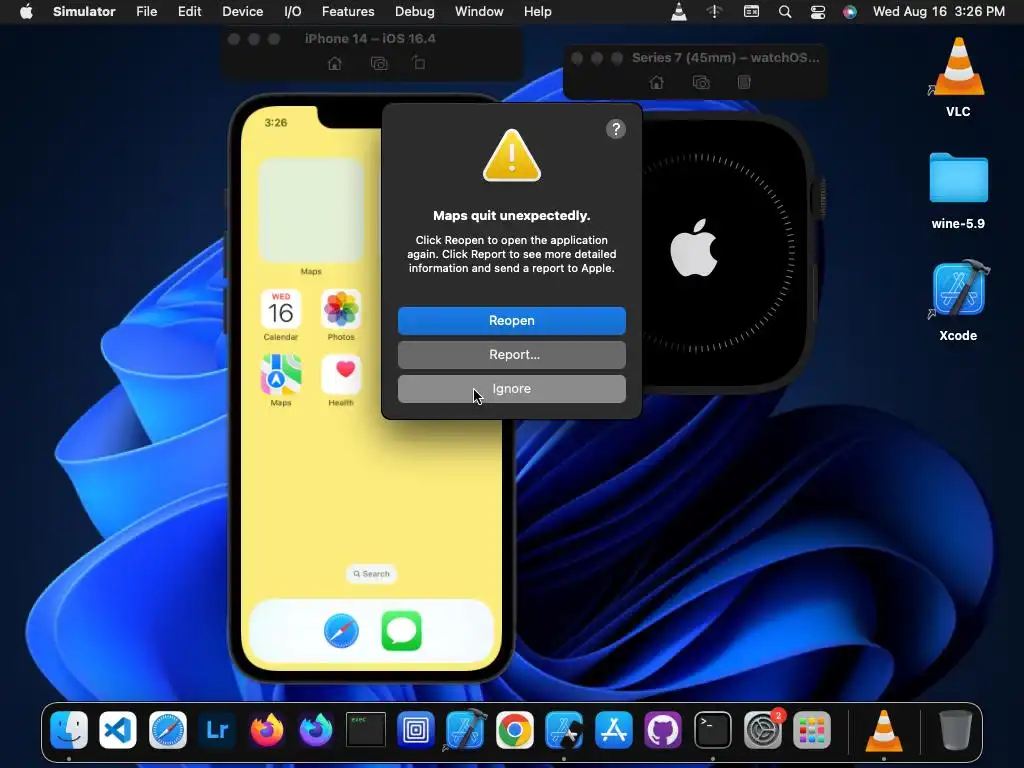Open the dark exec terminal icon in Dock
The height and width of the screenshot is (768, 1024).
click(366, 729)
